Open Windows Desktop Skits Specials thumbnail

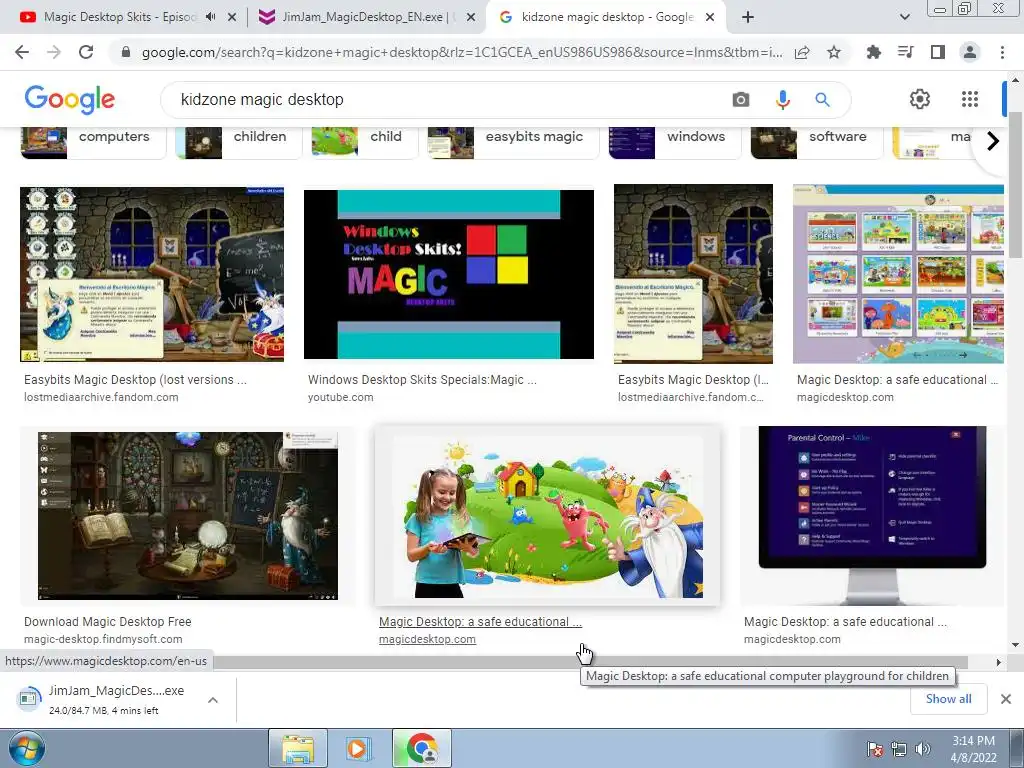pos(449,274)
